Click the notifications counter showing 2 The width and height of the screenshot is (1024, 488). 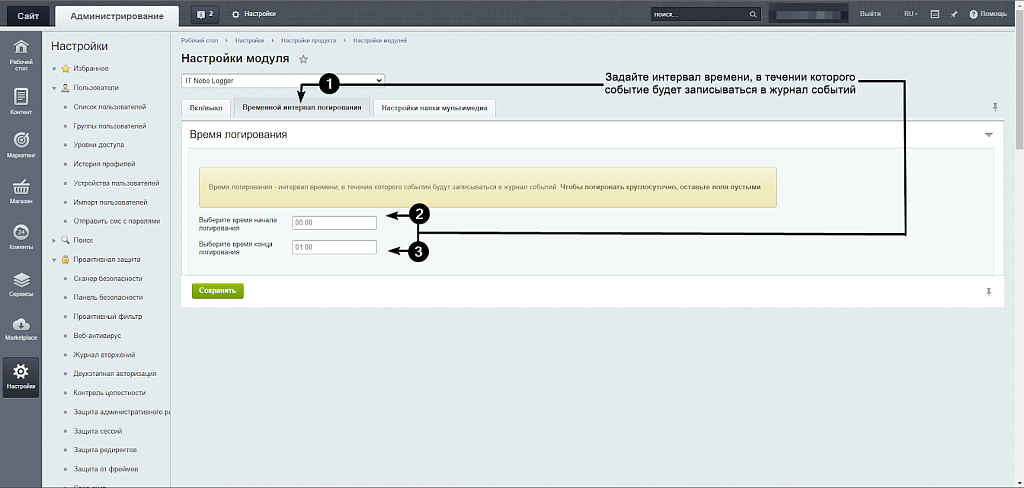click(204, 14)
